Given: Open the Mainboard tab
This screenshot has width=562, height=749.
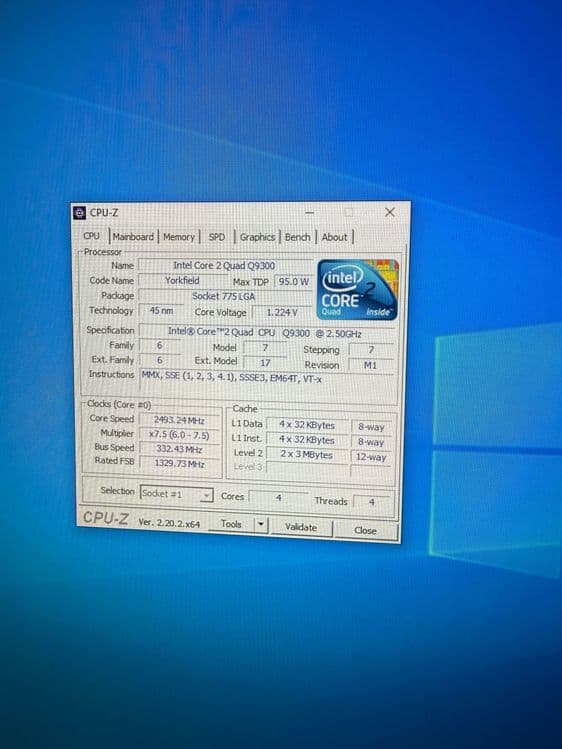Looking at the screenshot, I should (133, 236).
